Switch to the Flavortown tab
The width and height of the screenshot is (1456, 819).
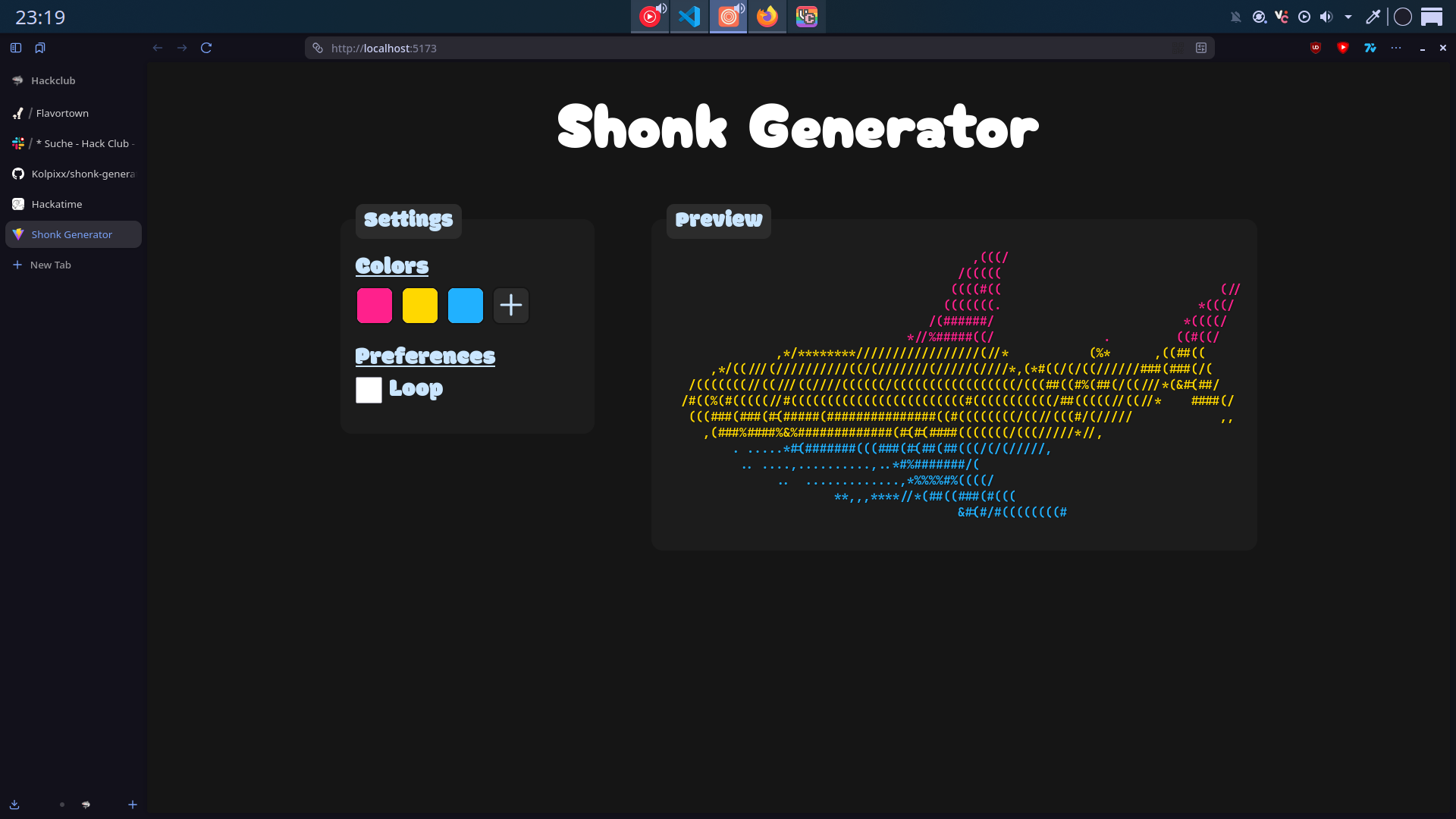62,113
